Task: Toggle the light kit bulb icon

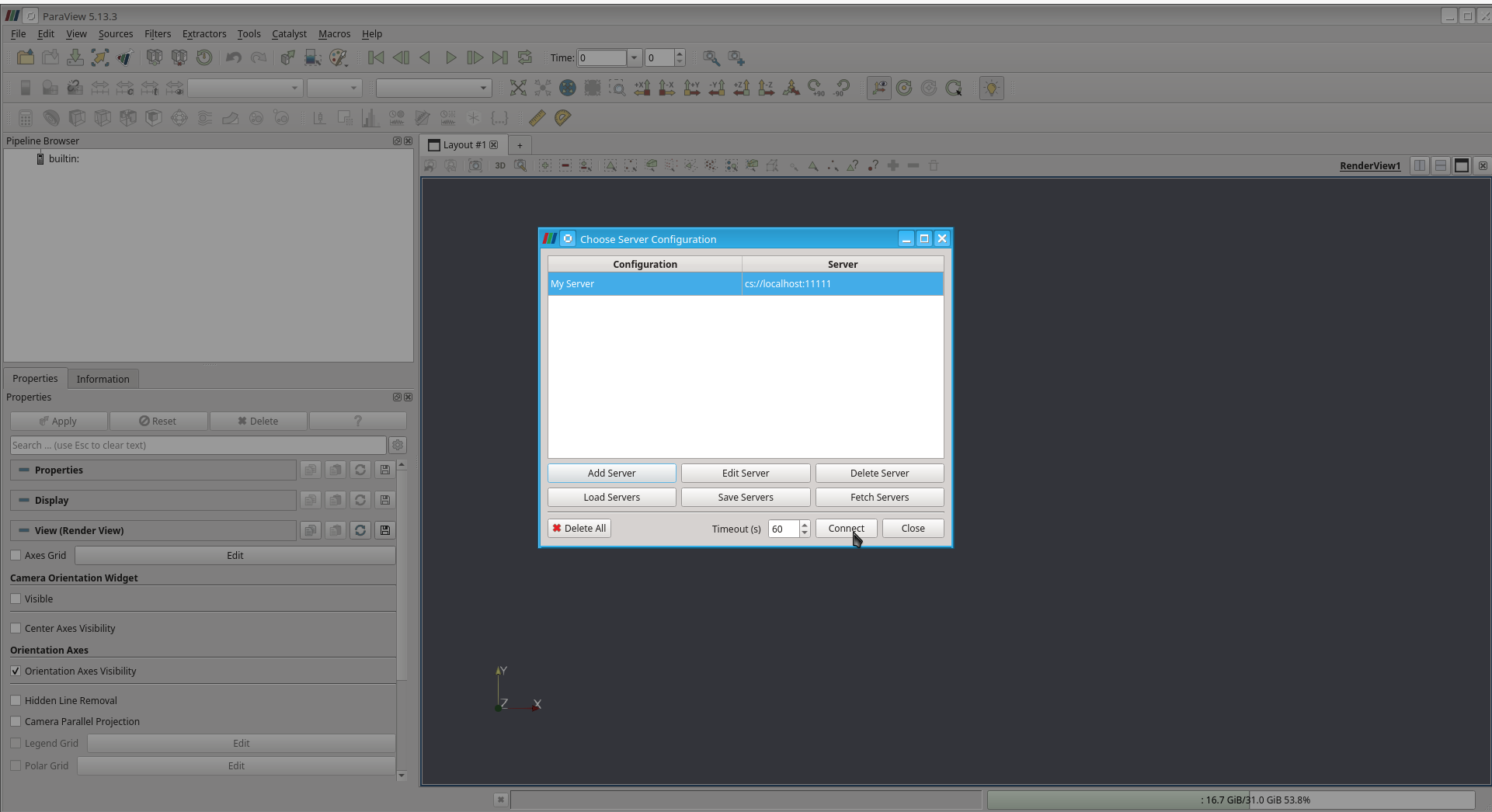Action: point(992,88)
